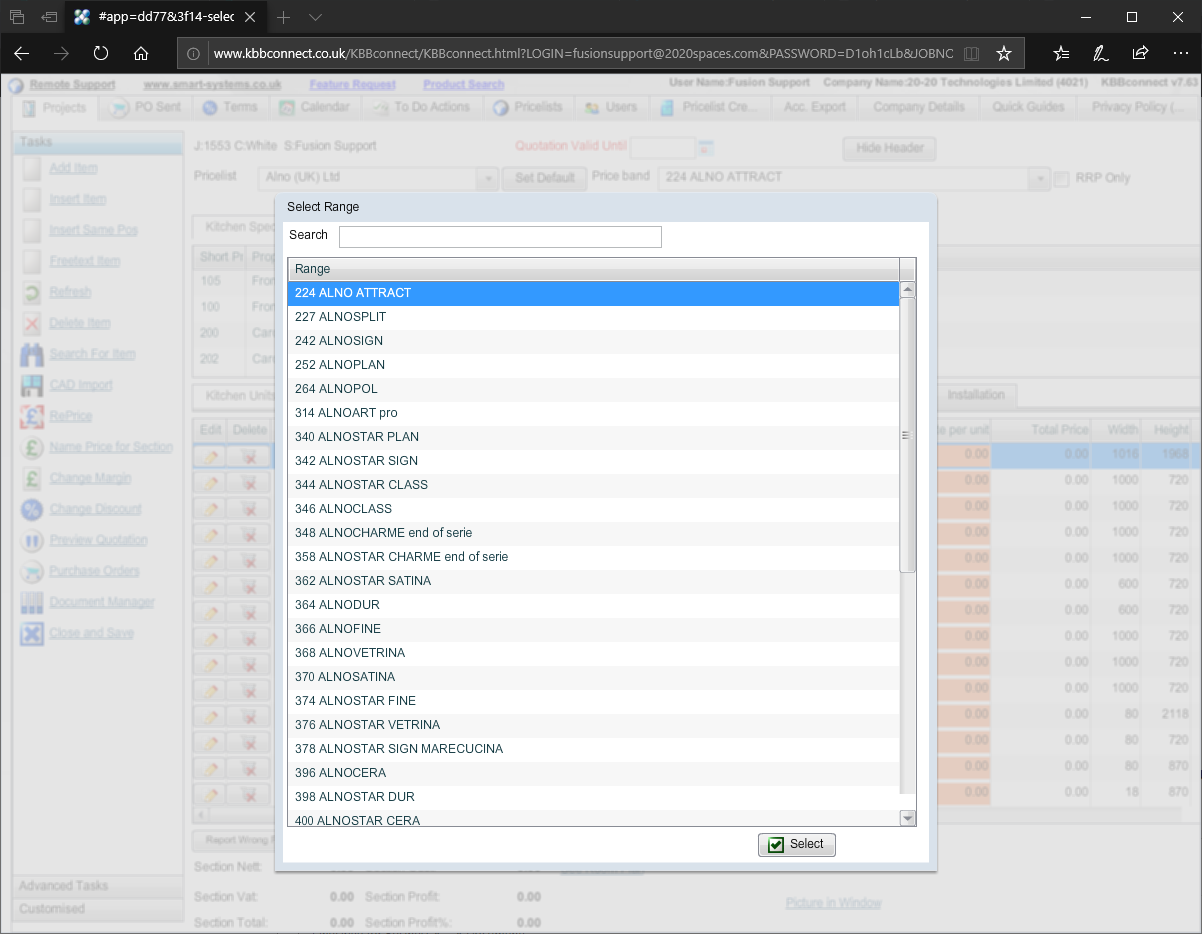Click the Preview Quotation icon

click(x=32, y=541)
